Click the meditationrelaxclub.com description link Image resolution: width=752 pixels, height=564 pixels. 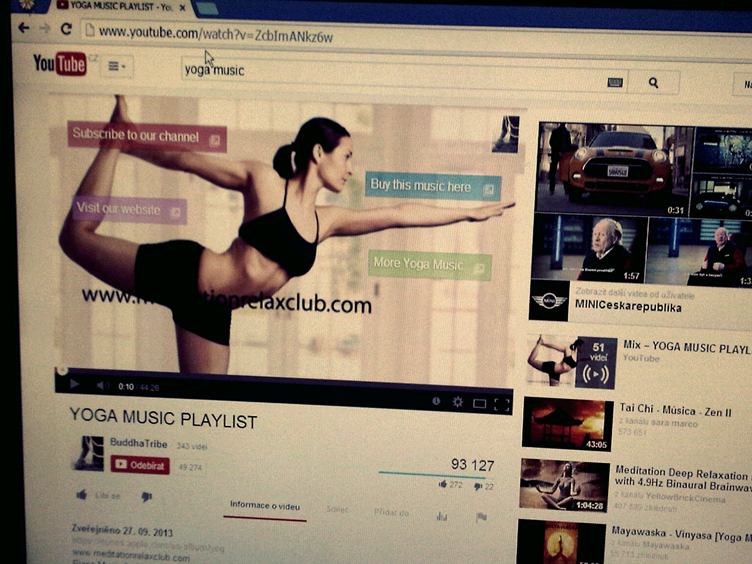(131, 556)
